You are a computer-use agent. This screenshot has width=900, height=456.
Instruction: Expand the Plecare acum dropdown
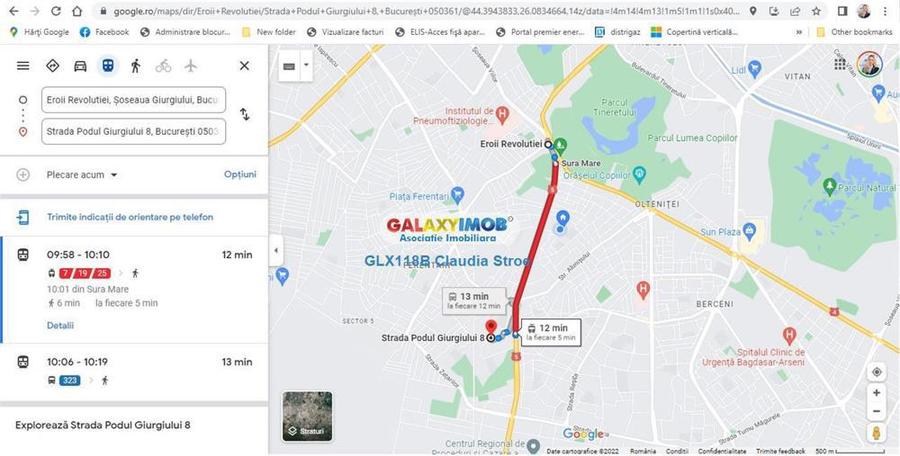coord(82,175)
